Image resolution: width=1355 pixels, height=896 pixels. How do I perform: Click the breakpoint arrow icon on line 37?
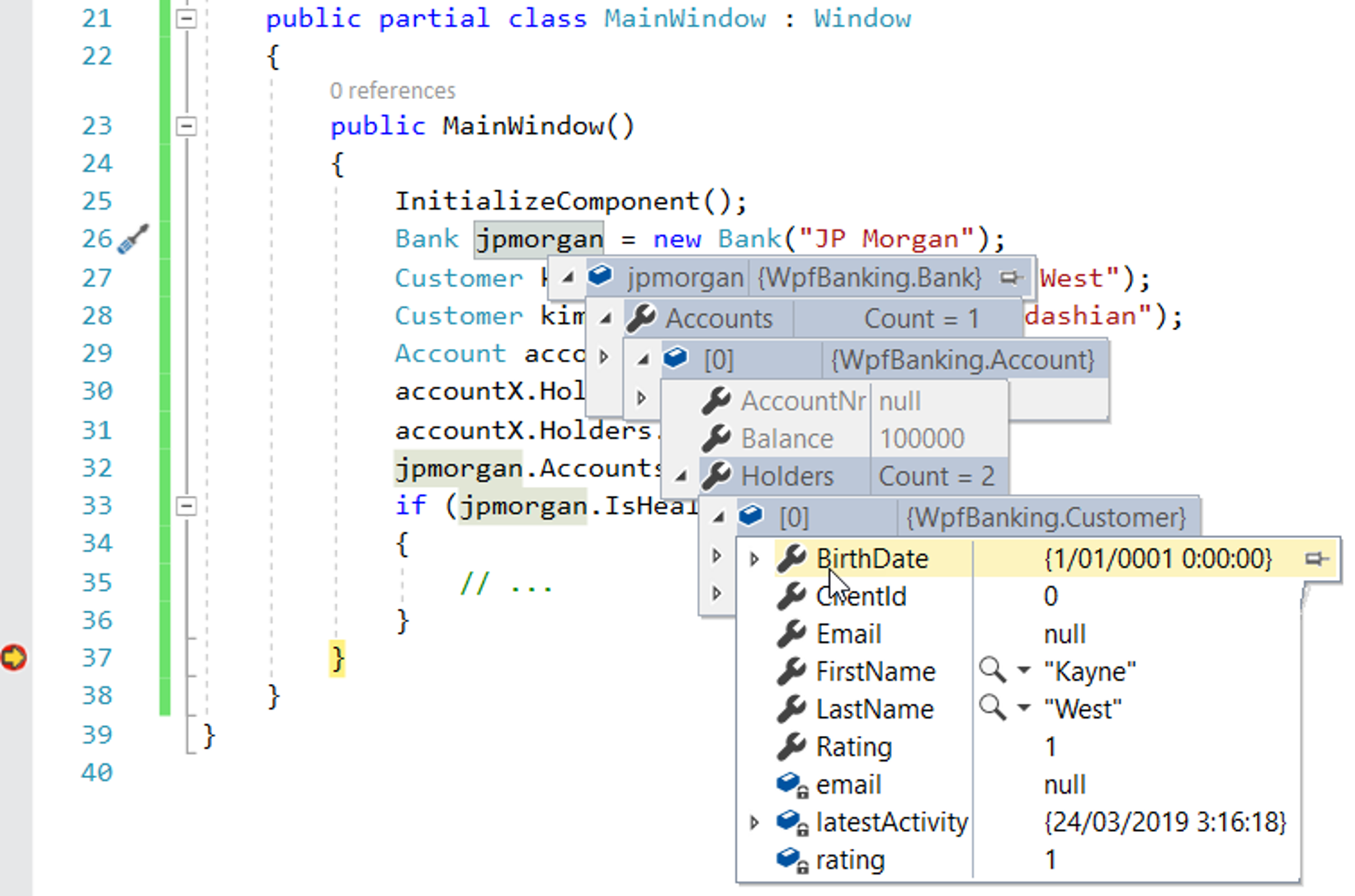pyautogui.click(x=14, y=658)
